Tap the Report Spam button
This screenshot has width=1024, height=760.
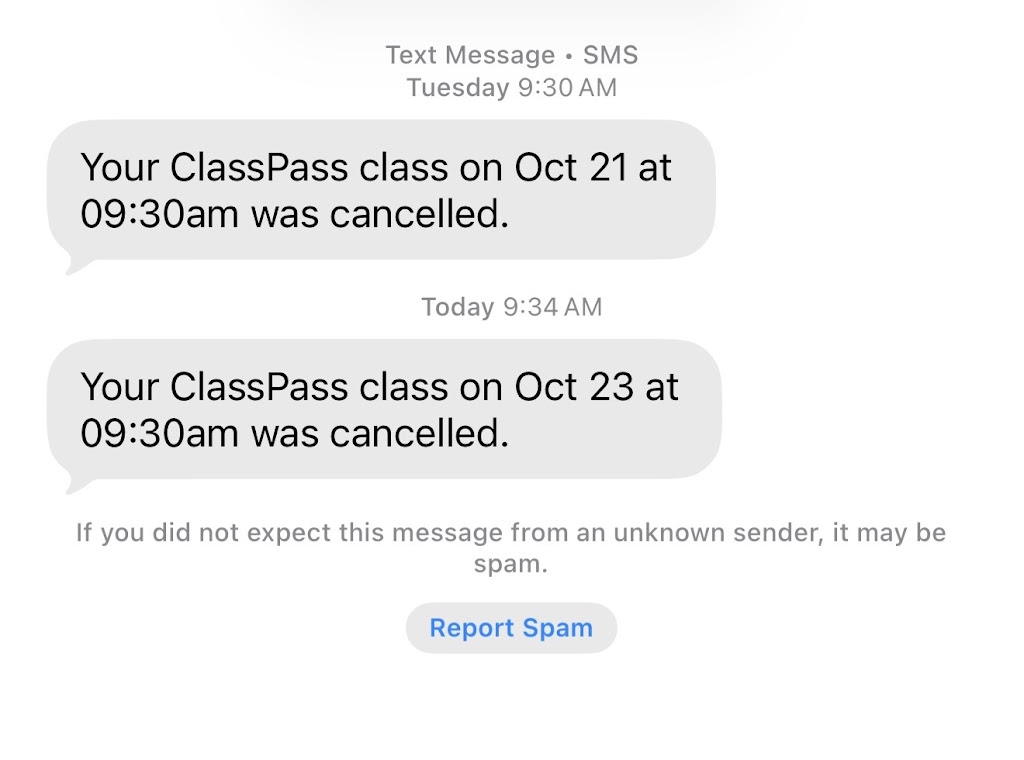tap(511, 628)
